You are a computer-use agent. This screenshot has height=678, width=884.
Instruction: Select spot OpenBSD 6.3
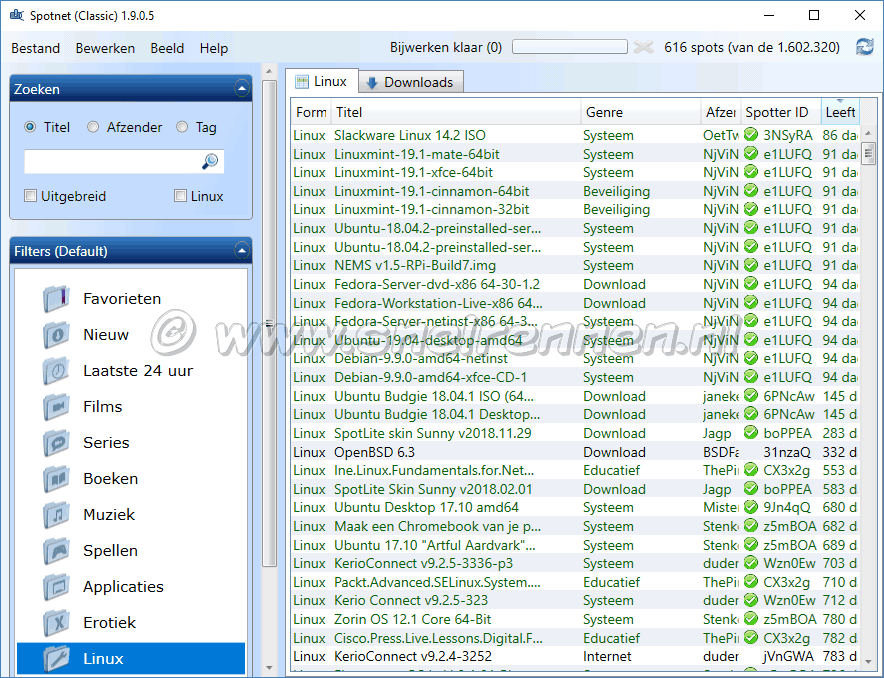coord(575,452)
